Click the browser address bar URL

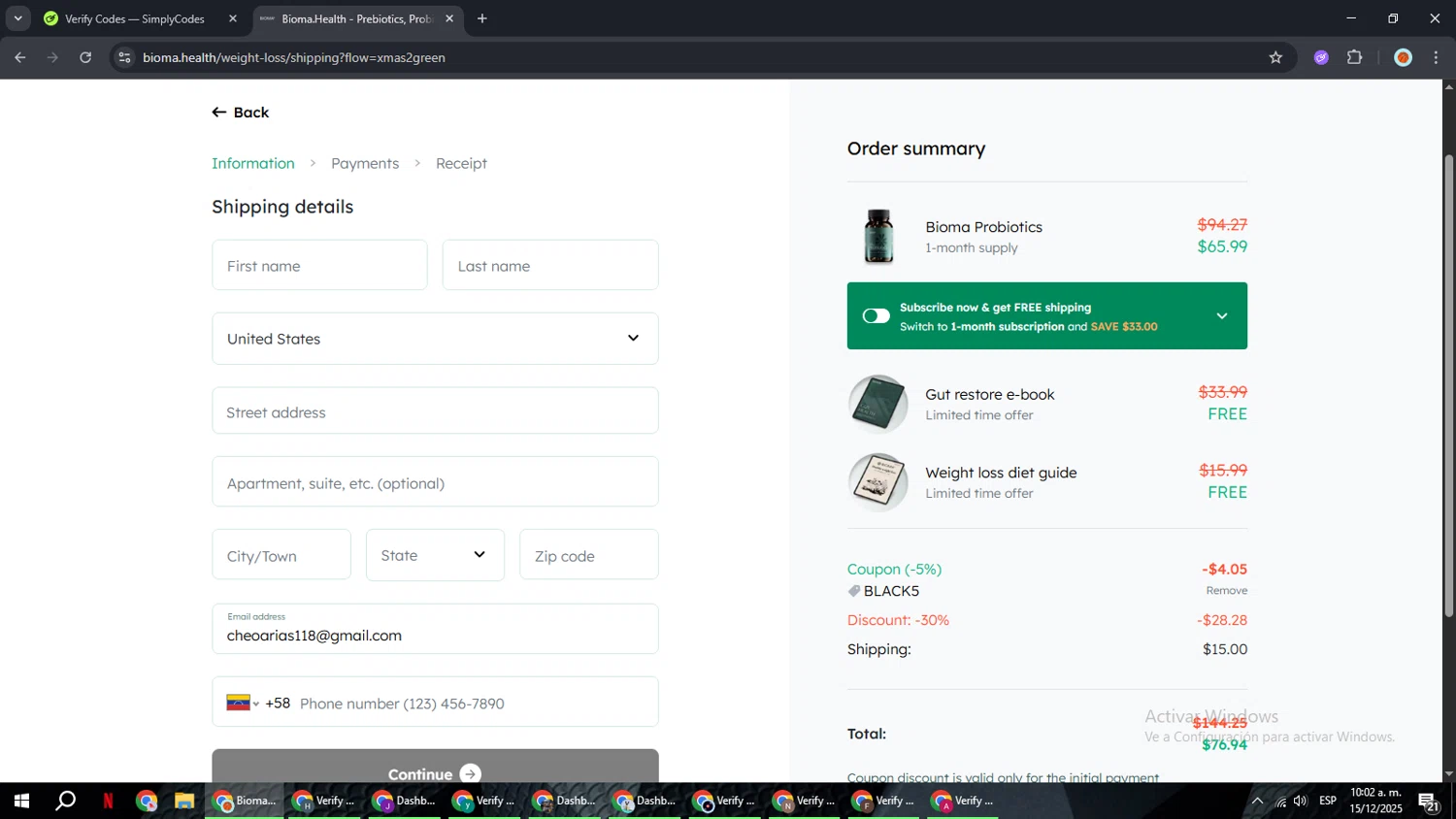(x=294, y=57)
